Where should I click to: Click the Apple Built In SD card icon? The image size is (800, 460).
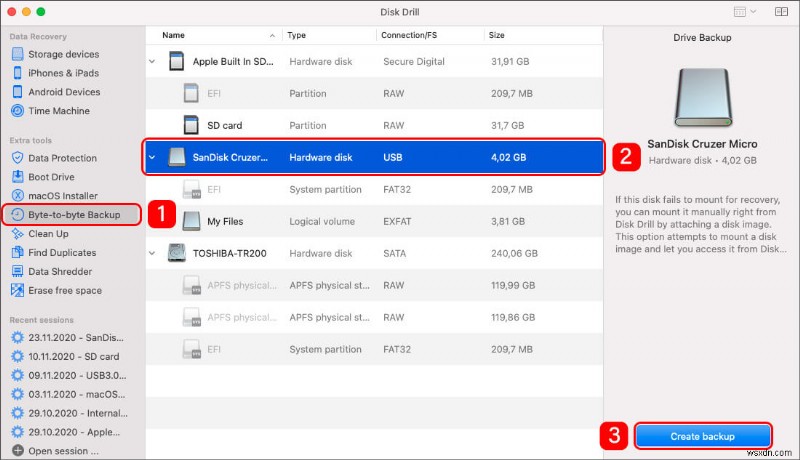(177, 62)
